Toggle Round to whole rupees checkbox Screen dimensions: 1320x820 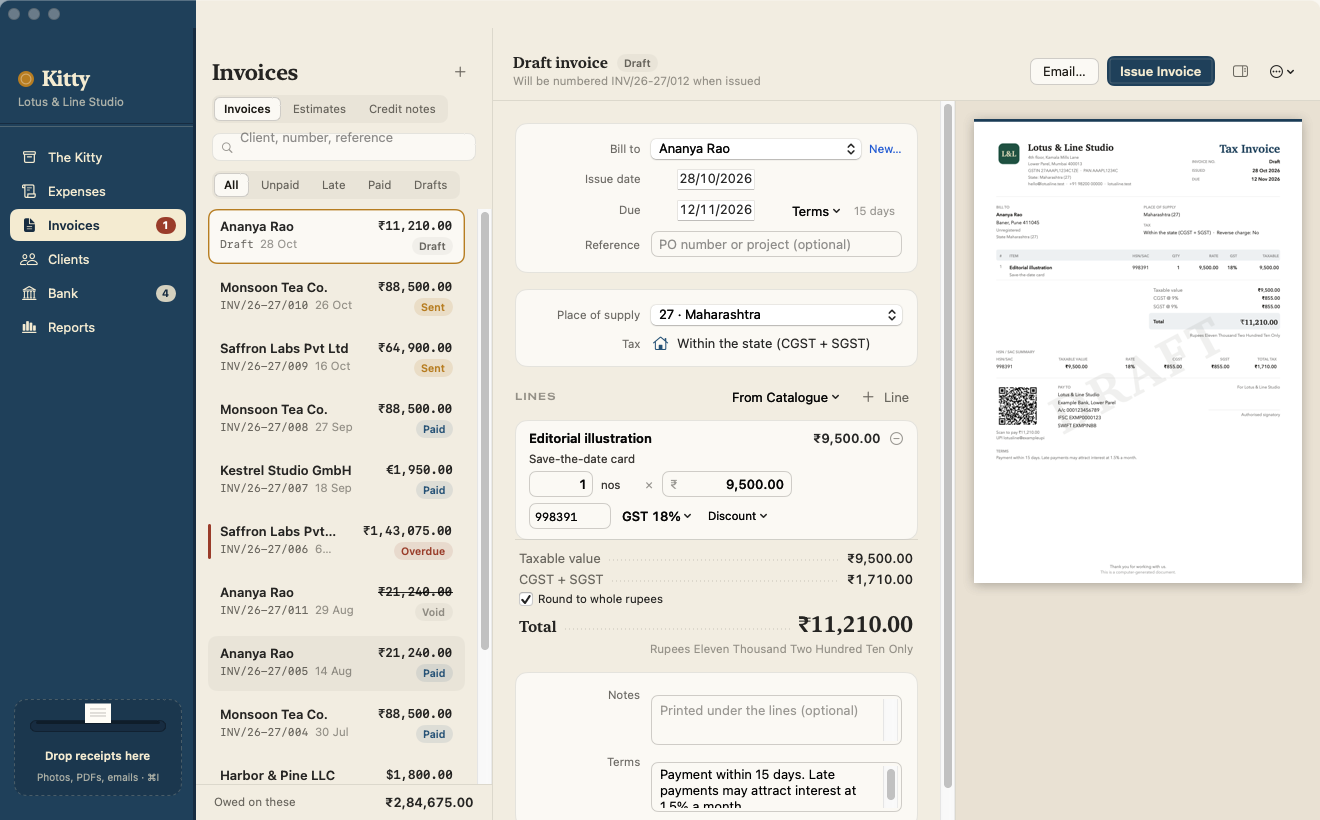[526, 599]
